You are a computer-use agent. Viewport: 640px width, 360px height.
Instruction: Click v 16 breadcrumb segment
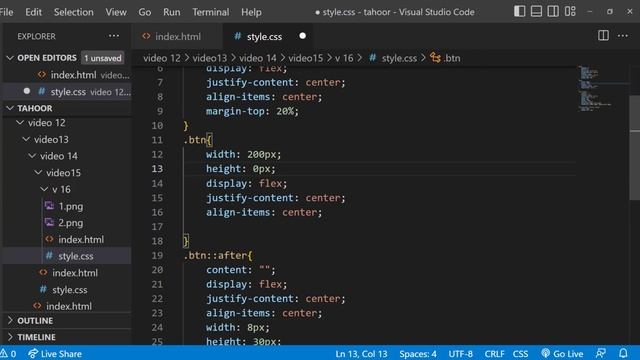pos(344,58)
